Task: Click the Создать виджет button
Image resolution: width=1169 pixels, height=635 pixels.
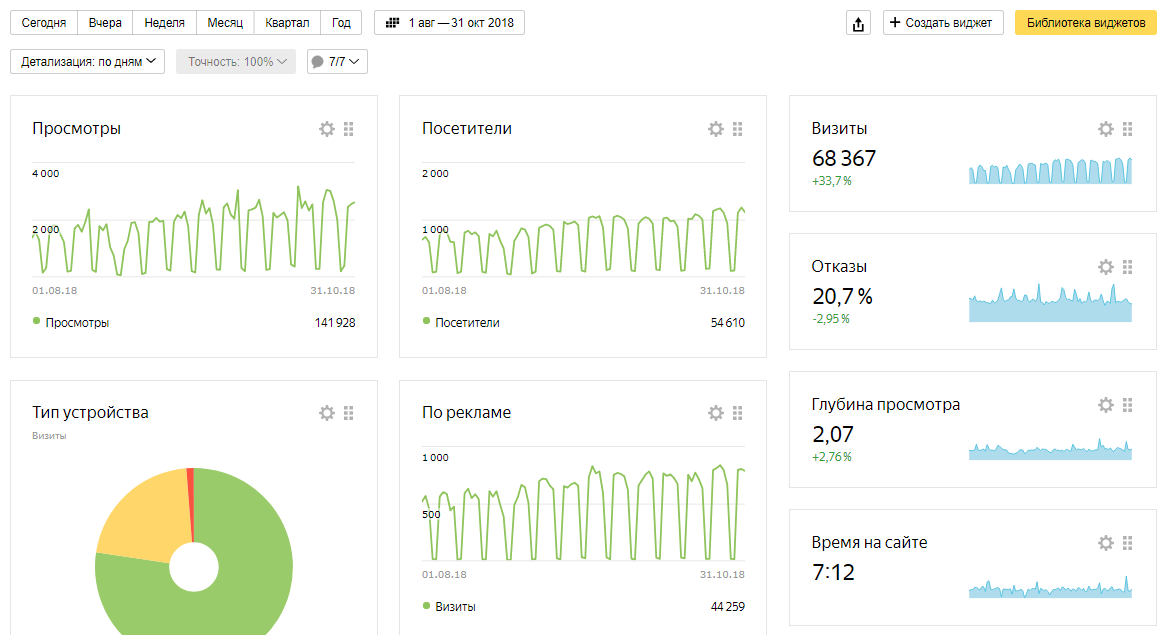Action: pos(942,23)
